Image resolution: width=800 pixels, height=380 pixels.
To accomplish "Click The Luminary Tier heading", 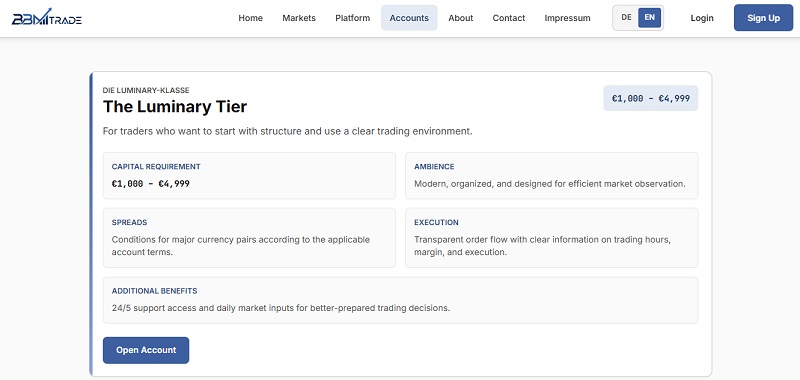I will tap(175, 107).
